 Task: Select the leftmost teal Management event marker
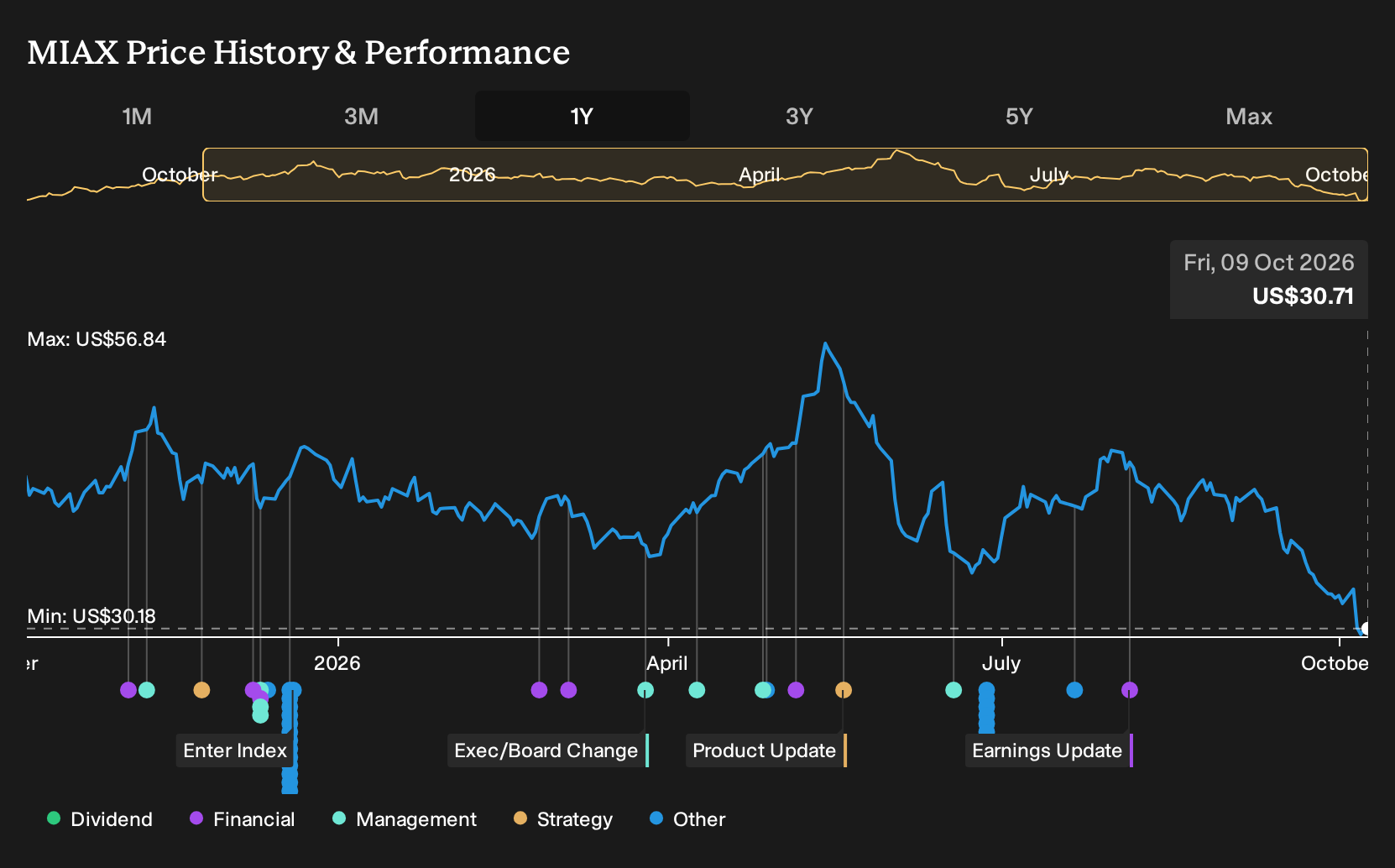[147, 690]
